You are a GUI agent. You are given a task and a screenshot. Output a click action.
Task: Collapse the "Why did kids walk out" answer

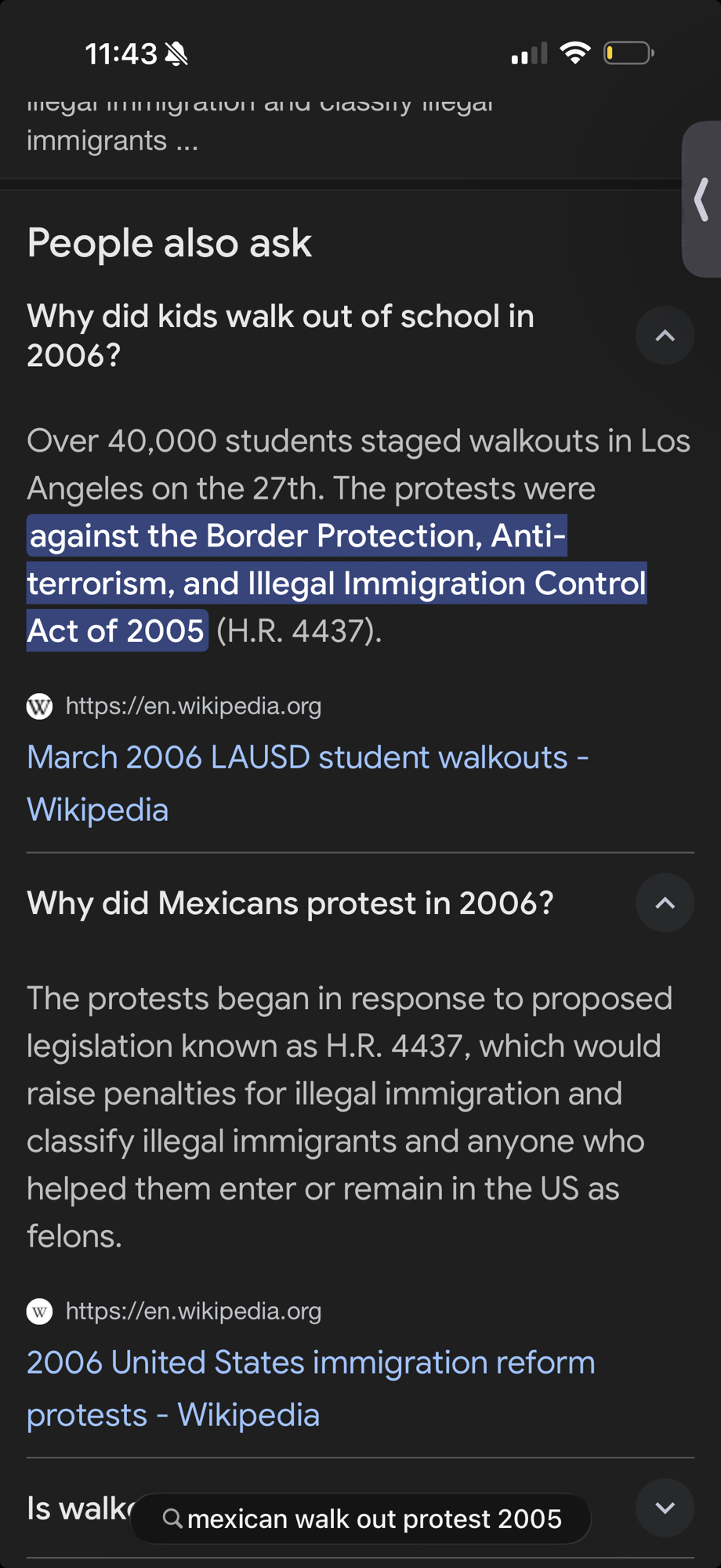click(665, 336)
